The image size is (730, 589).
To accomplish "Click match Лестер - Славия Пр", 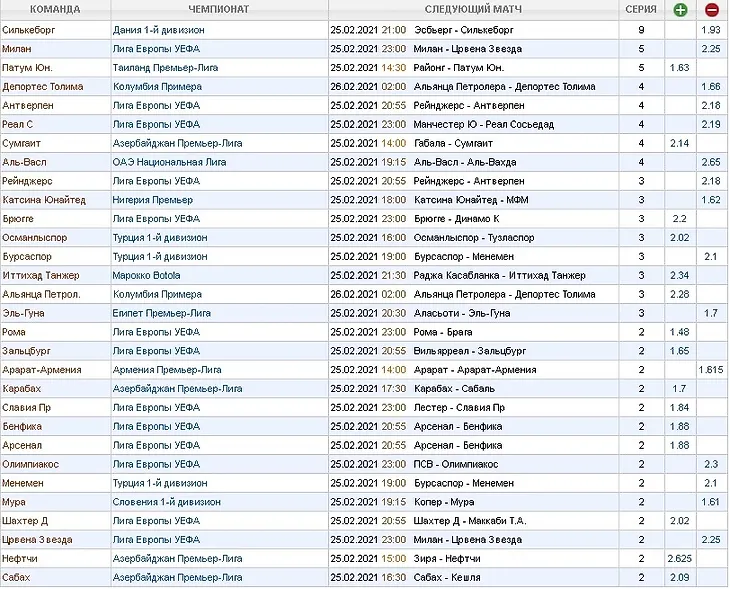I will coord(459,408).
